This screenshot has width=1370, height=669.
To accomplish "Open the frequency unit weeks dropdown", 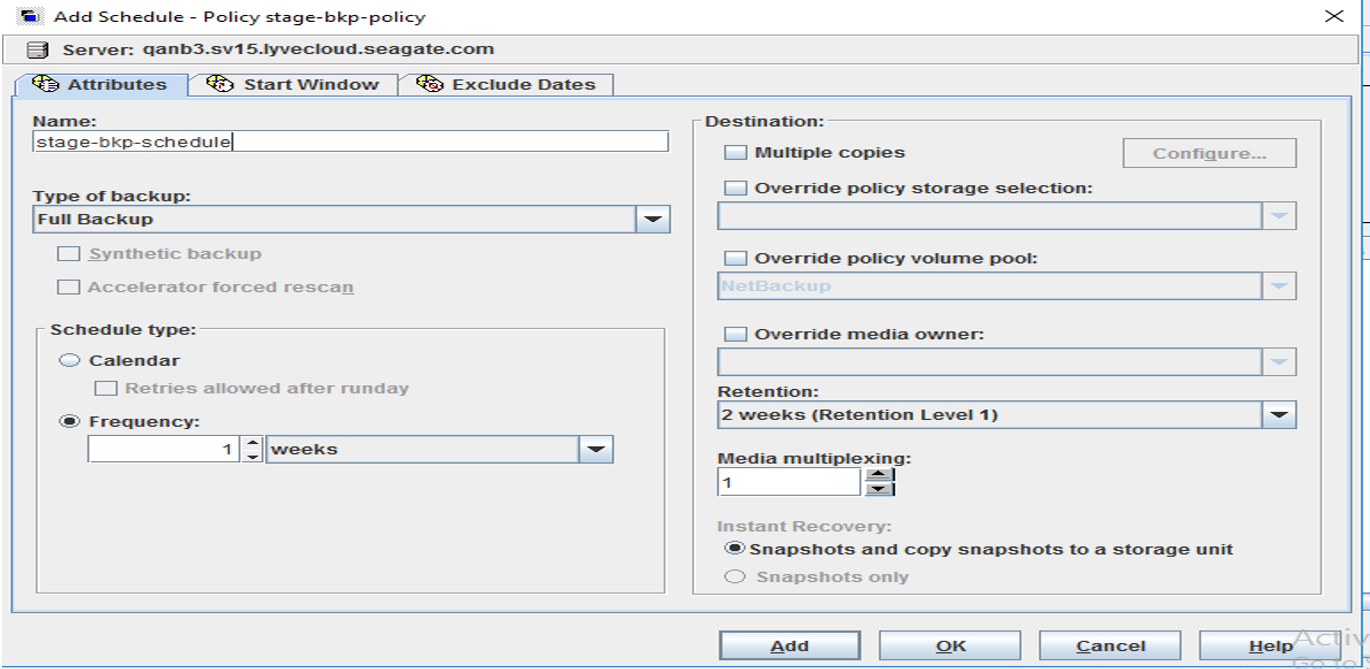I will (596, 450).
